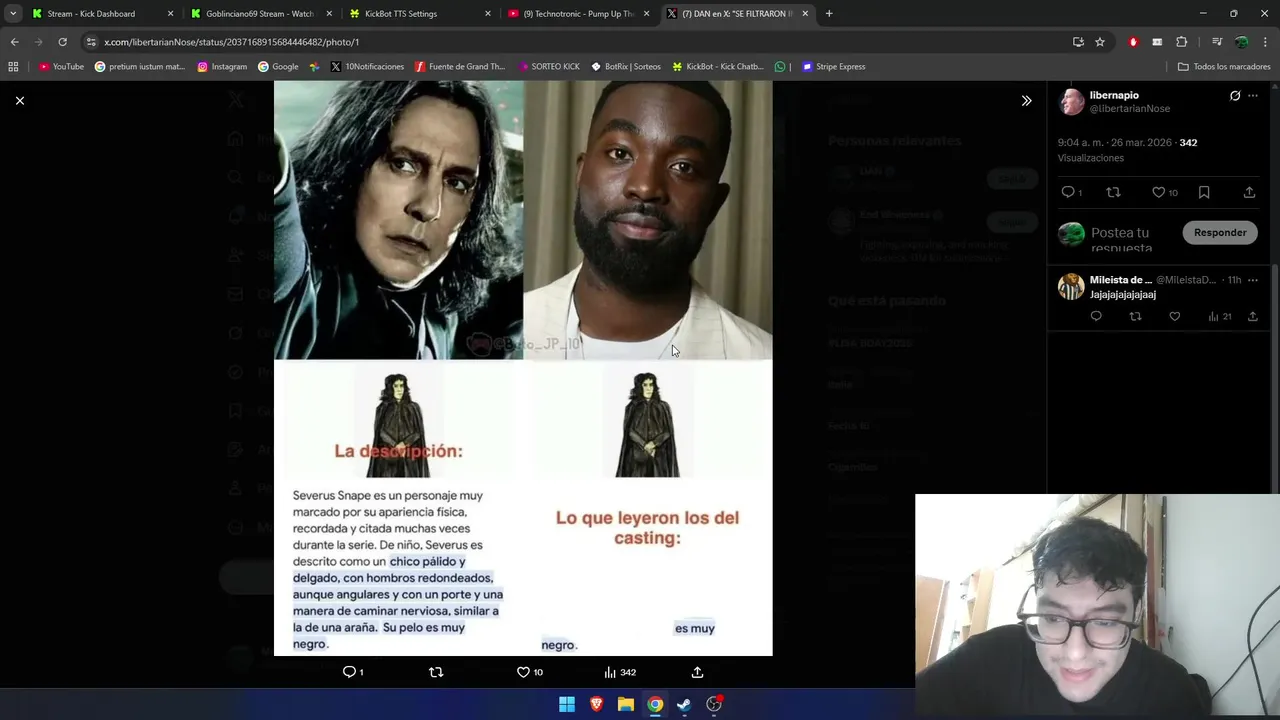This screenshot has width=1280, height=720.
Task: Open the WhatsApp bookmark icon
Action: click(x=780, y=67)
